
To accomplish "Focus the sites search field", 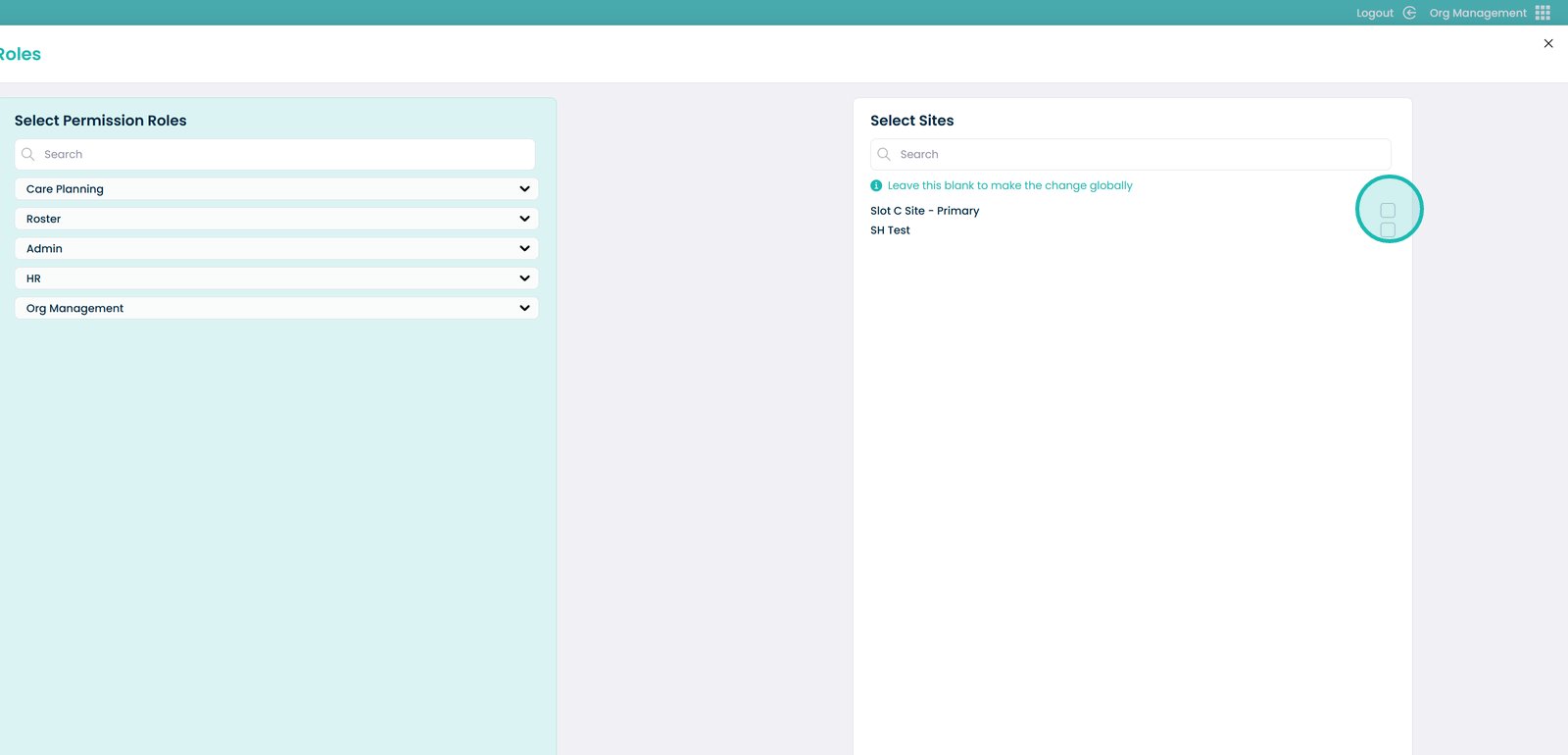I will (x=1137, y=154).
